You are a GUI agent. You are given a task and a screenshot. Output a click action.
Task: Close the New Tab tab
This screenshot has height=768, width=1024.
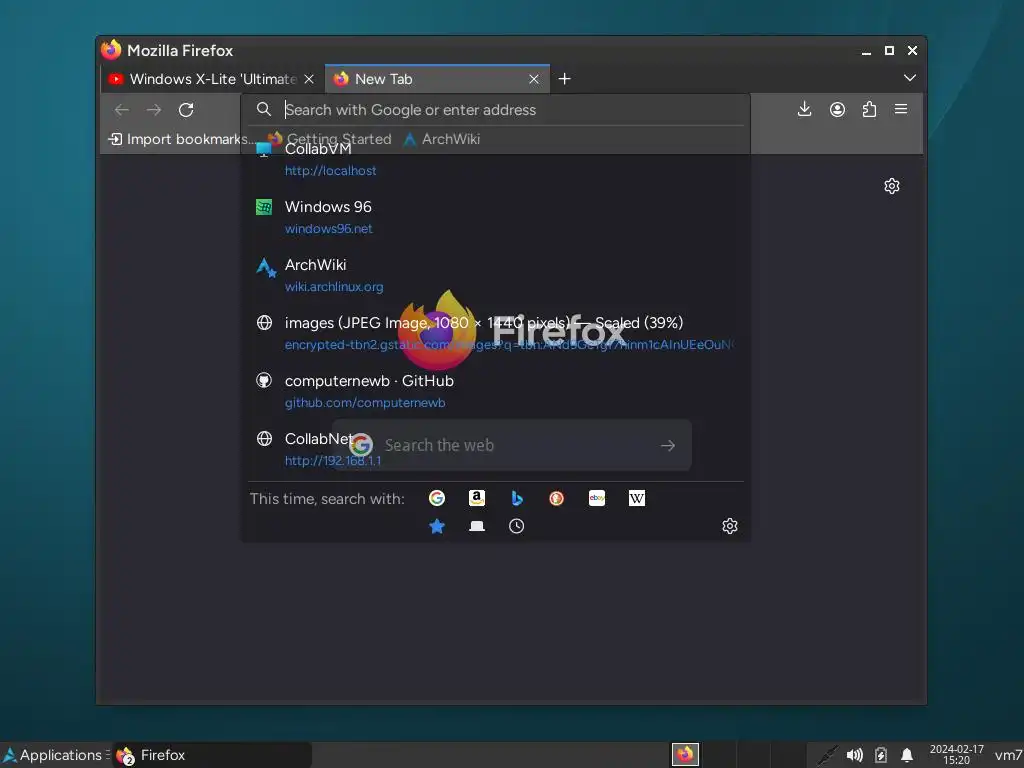pyautogui.click(x=534, y=79)
